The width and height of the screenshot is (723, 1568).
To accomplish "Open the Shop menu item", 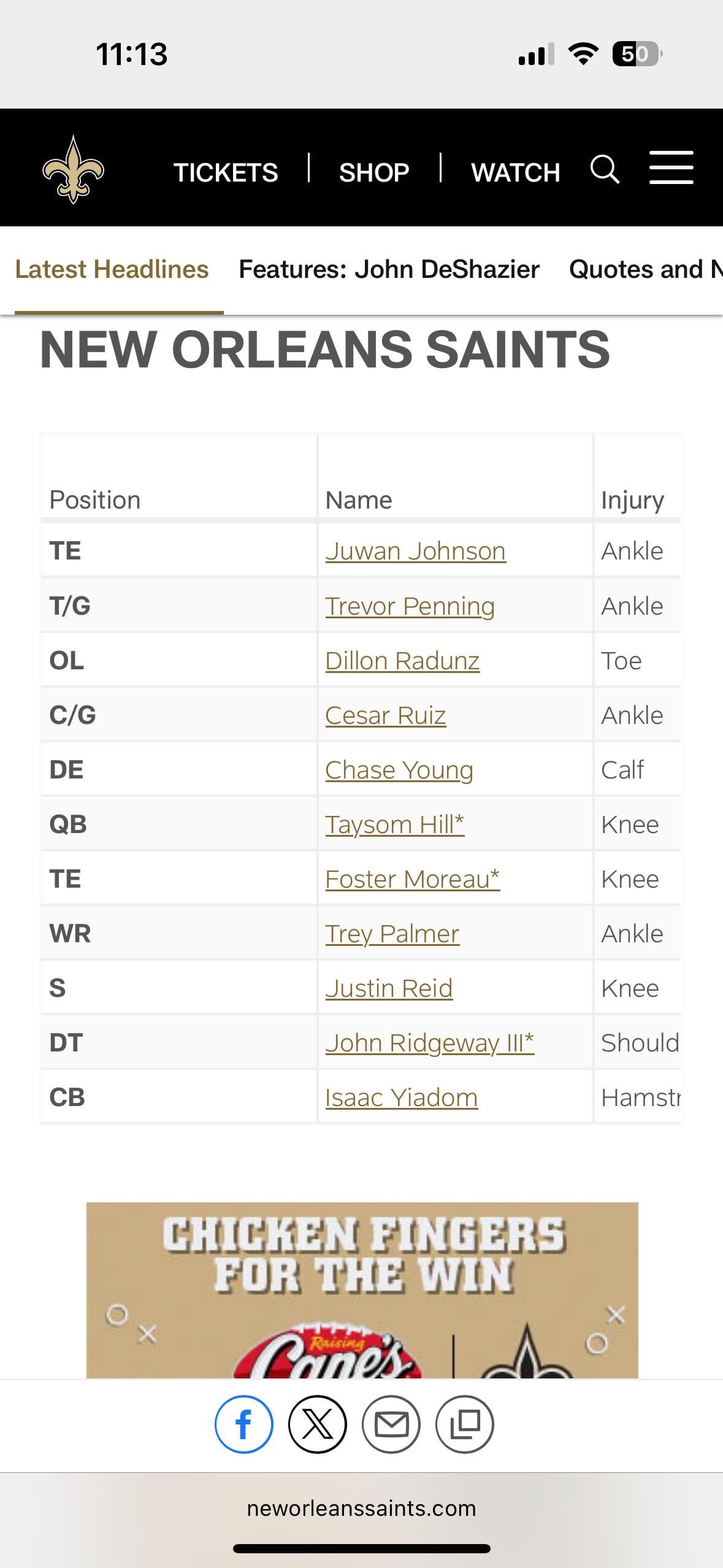I will pyautogui.click(x=374, y=172).
